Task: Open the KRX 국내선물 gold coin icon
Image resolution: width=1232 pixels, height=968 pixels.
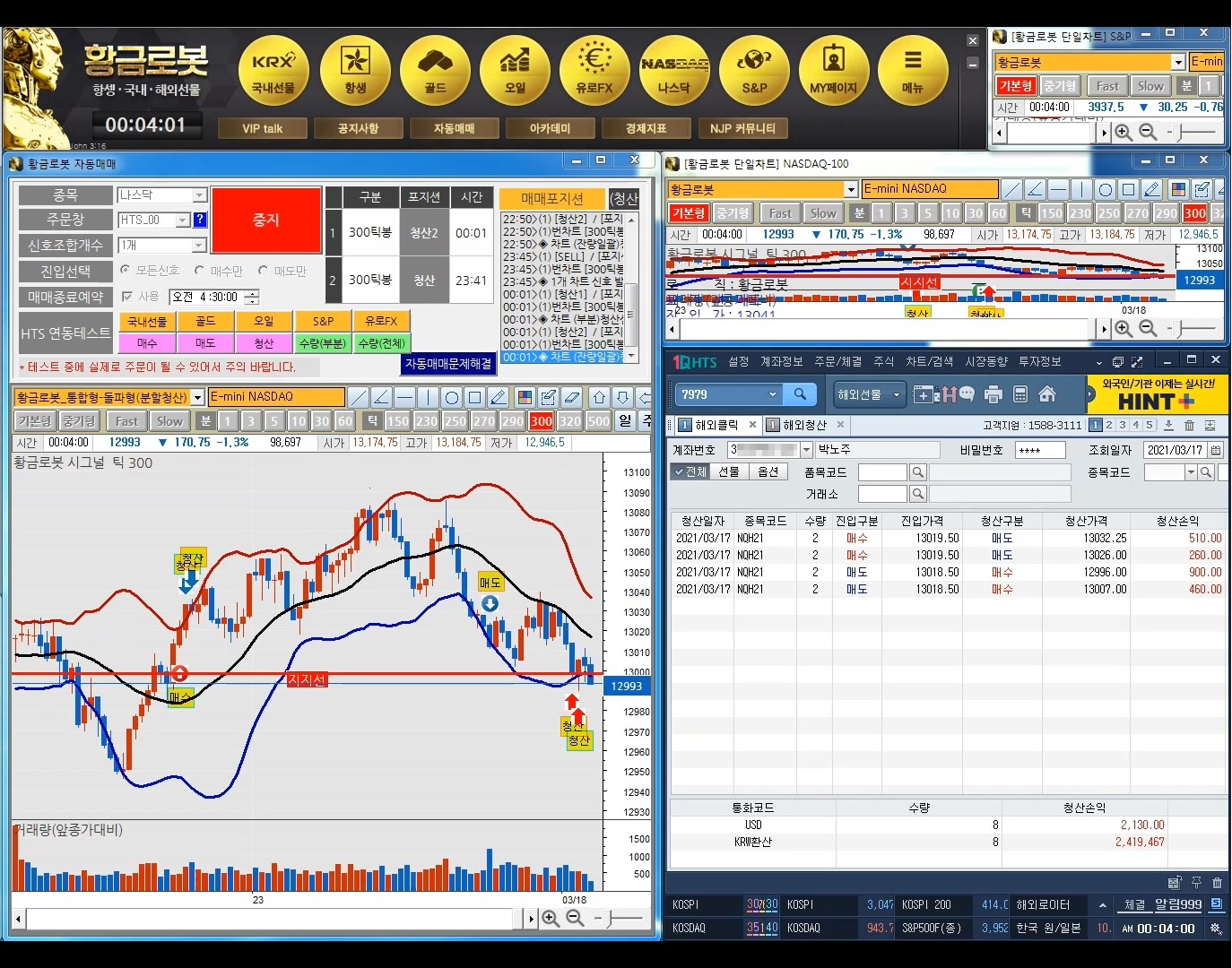Action: (x=273, y=71)
